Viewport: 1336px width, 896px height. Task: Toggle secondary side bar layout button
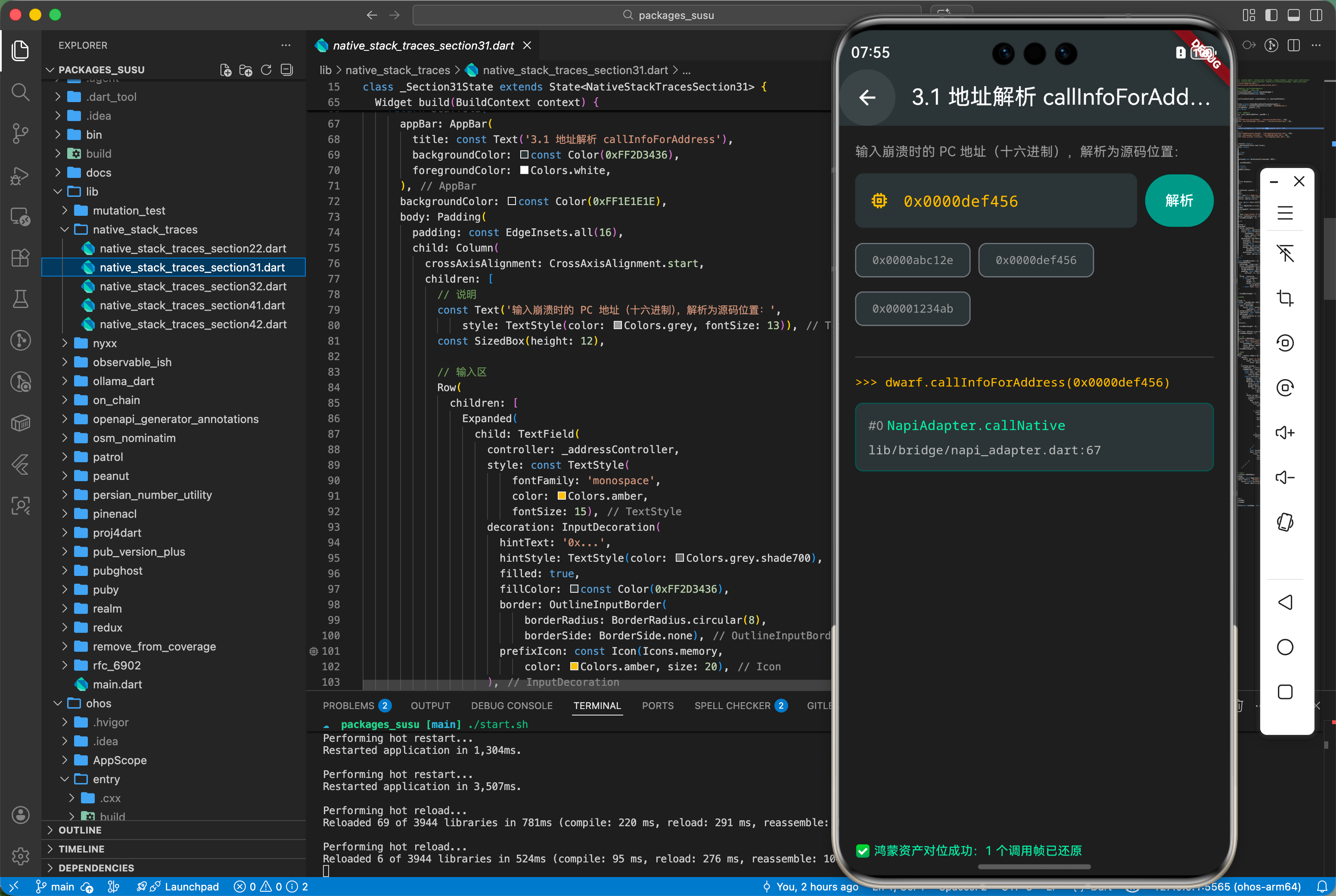1316,15
